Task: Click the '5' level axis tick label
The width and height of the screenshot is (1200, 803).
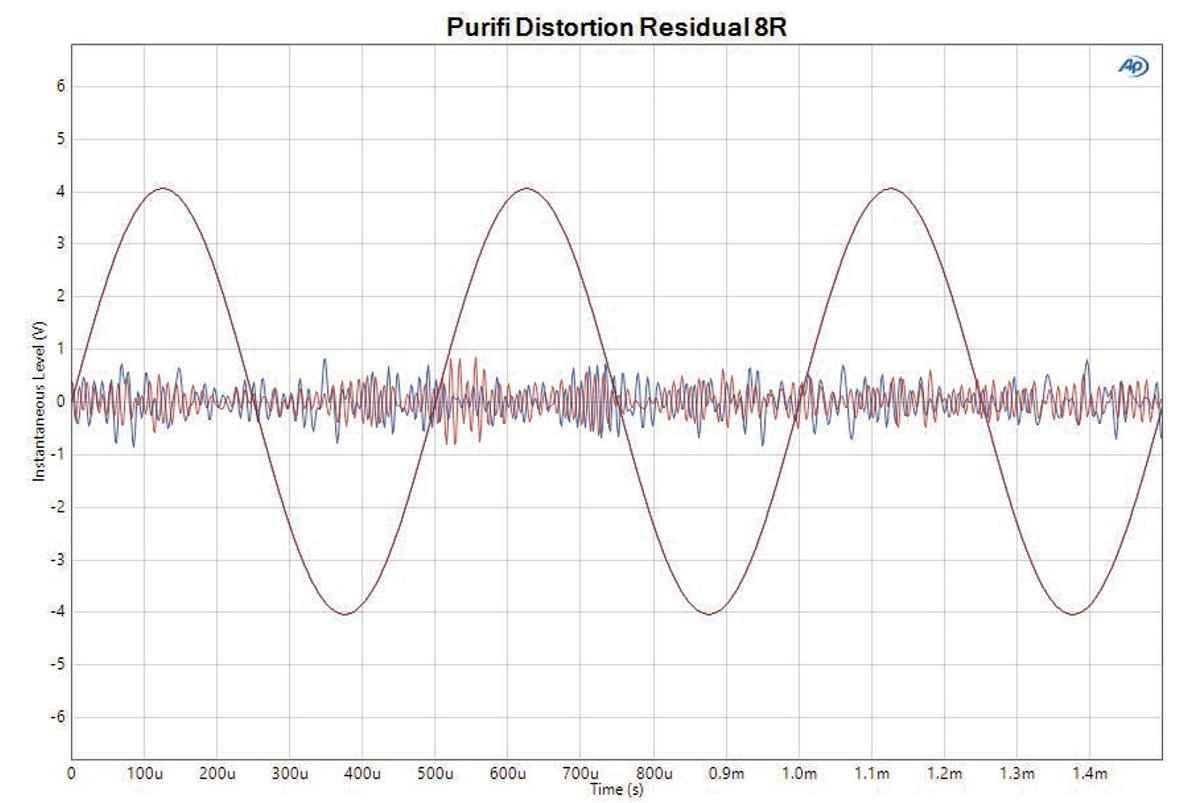Action: click(x=60, y=139)
